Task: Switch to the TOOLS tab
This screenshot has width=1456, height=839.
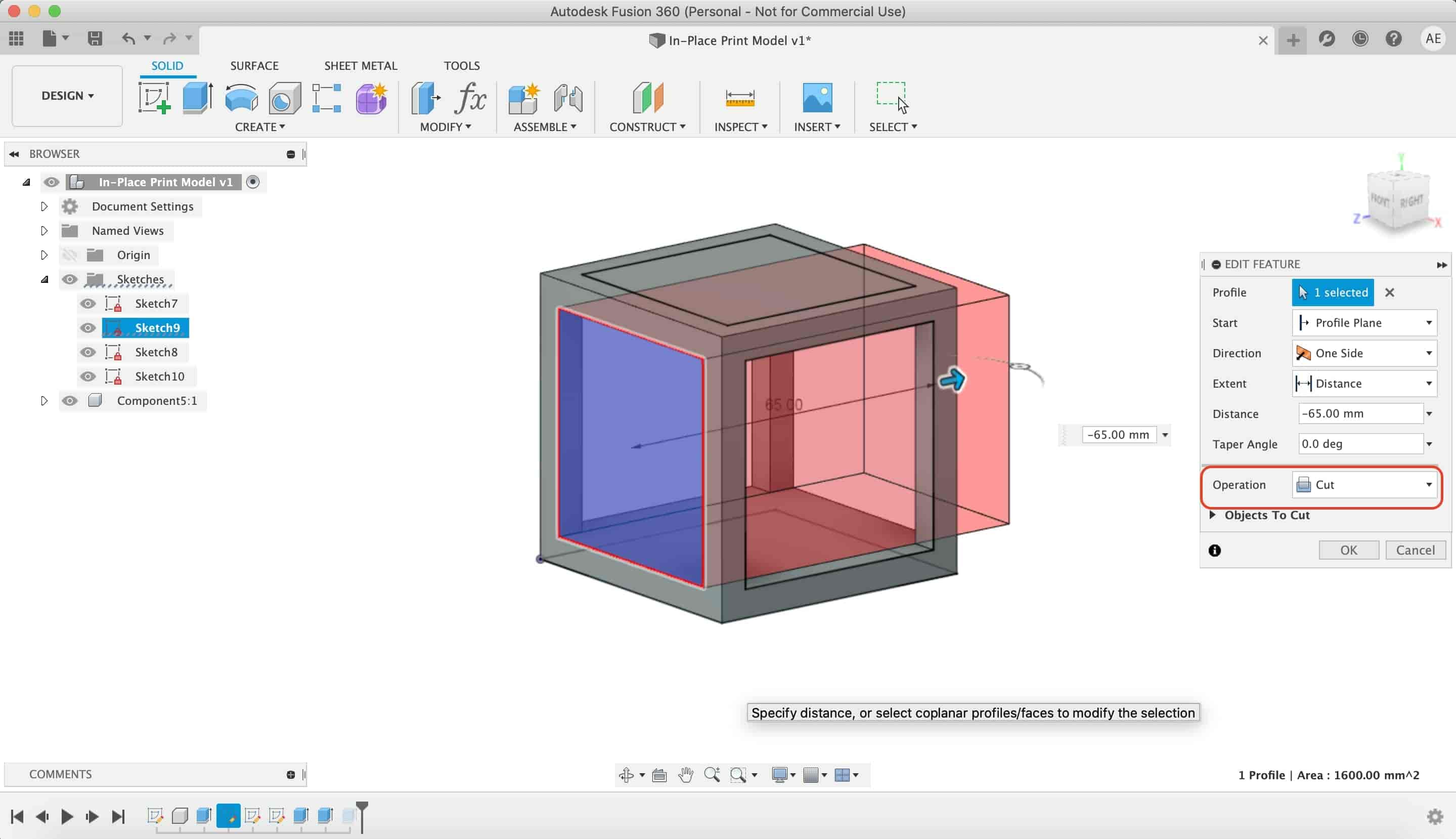Action: pyautogui.click(x=461, y=66)
